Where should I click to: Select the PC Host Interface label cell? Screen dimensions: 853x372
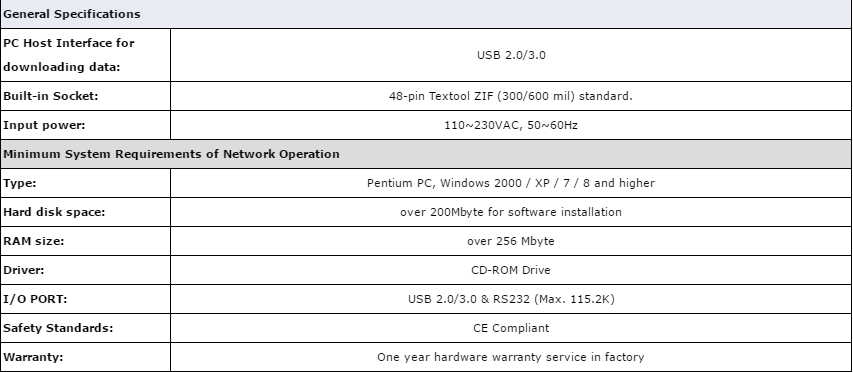85,55
